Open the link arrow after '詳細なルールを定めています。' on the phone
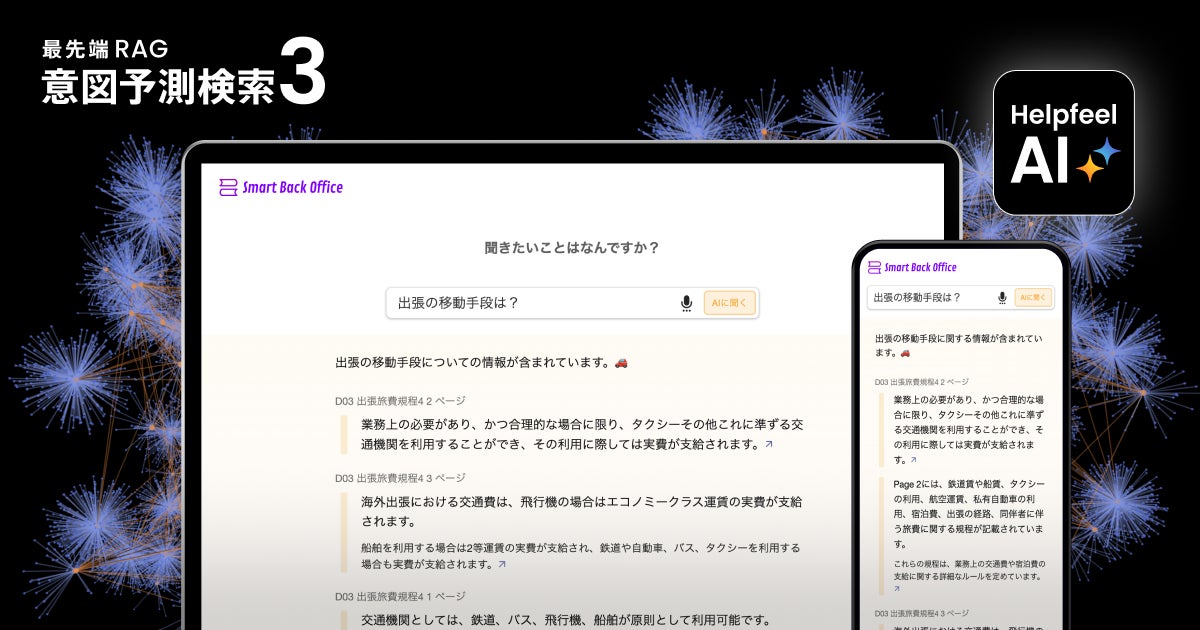Image resolution: width=1200 pixels, height=630 pixels. coord(898,589)
